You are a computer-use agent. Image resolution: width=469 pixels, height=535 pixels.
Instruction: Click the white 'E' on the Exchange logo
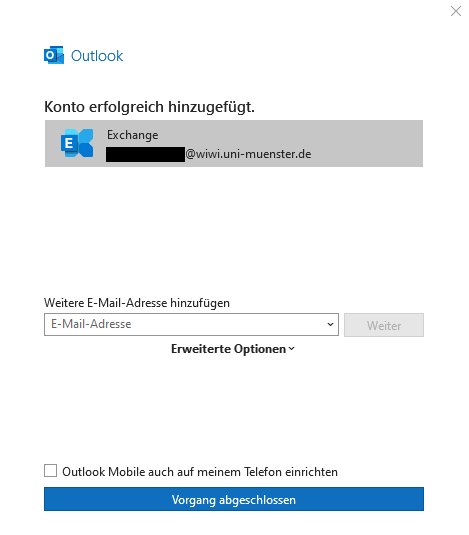[69, 143]
